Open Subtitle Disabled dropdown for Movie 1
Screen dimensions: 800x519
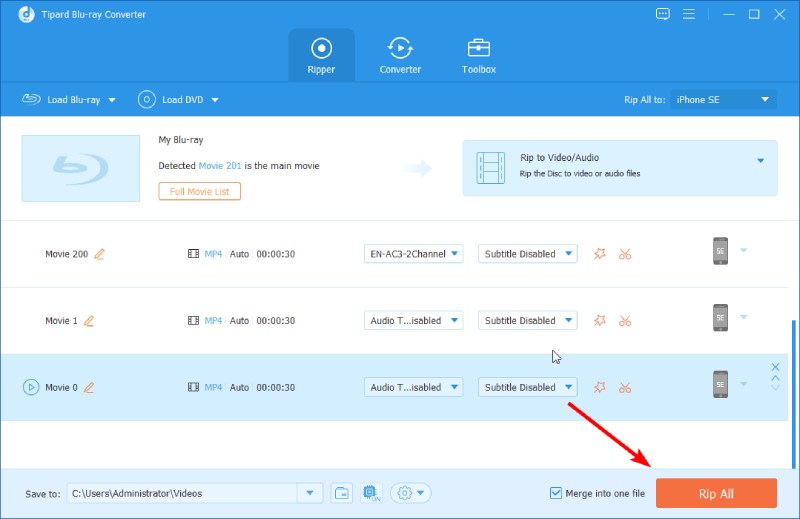tap(528, 320)
